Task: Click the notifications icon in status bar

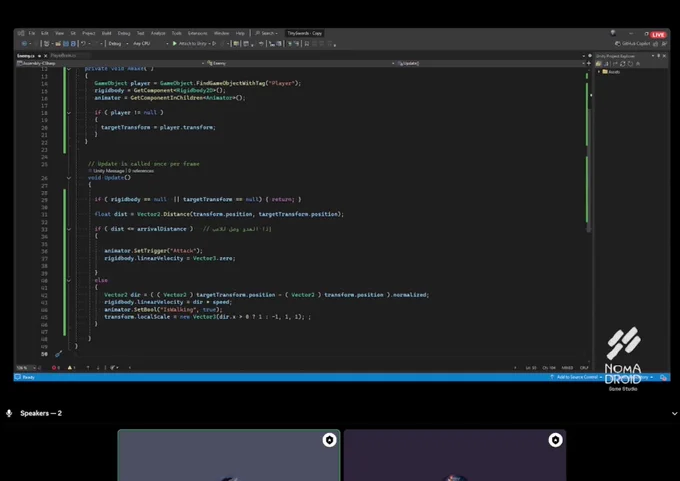Action: (663, 377)
